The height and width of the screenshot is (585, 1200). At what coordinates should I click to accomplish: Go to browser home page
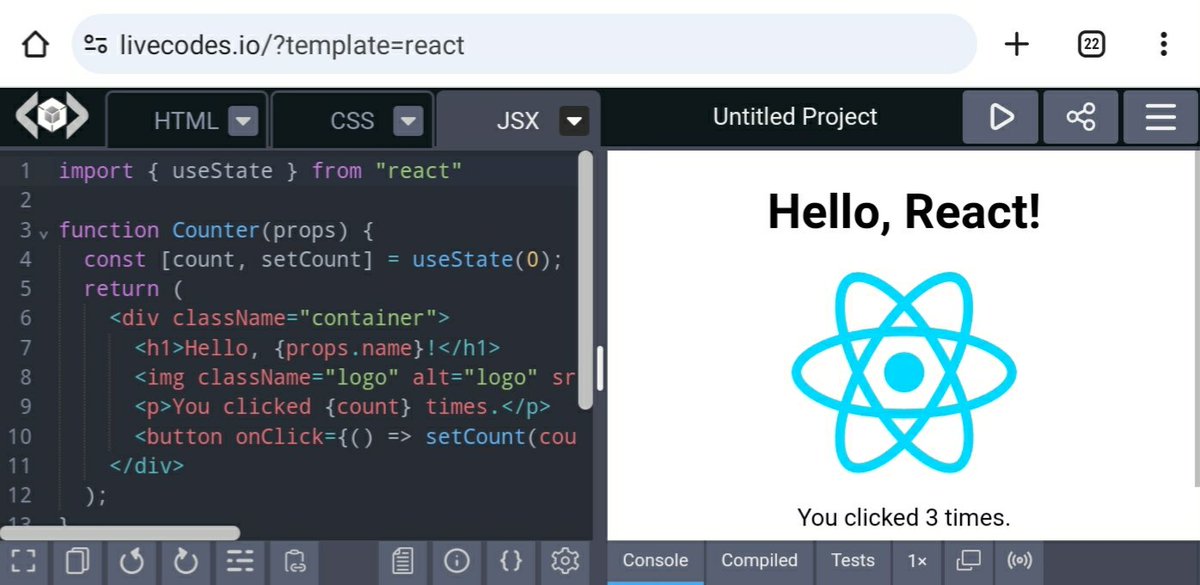35,44
